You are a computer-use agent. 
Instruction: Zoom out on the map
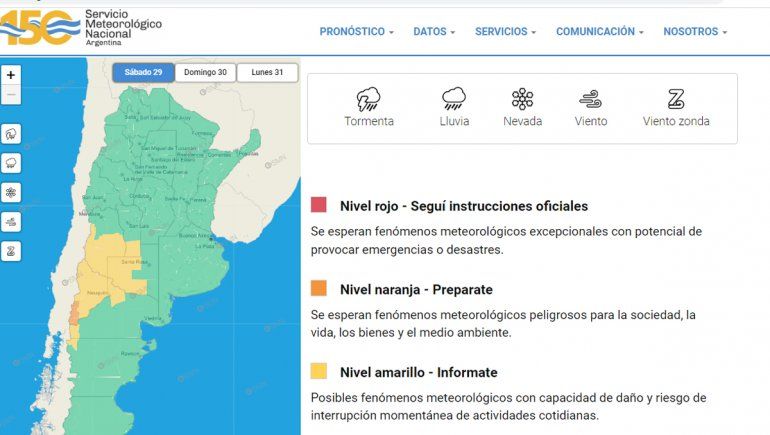point(11,95)
